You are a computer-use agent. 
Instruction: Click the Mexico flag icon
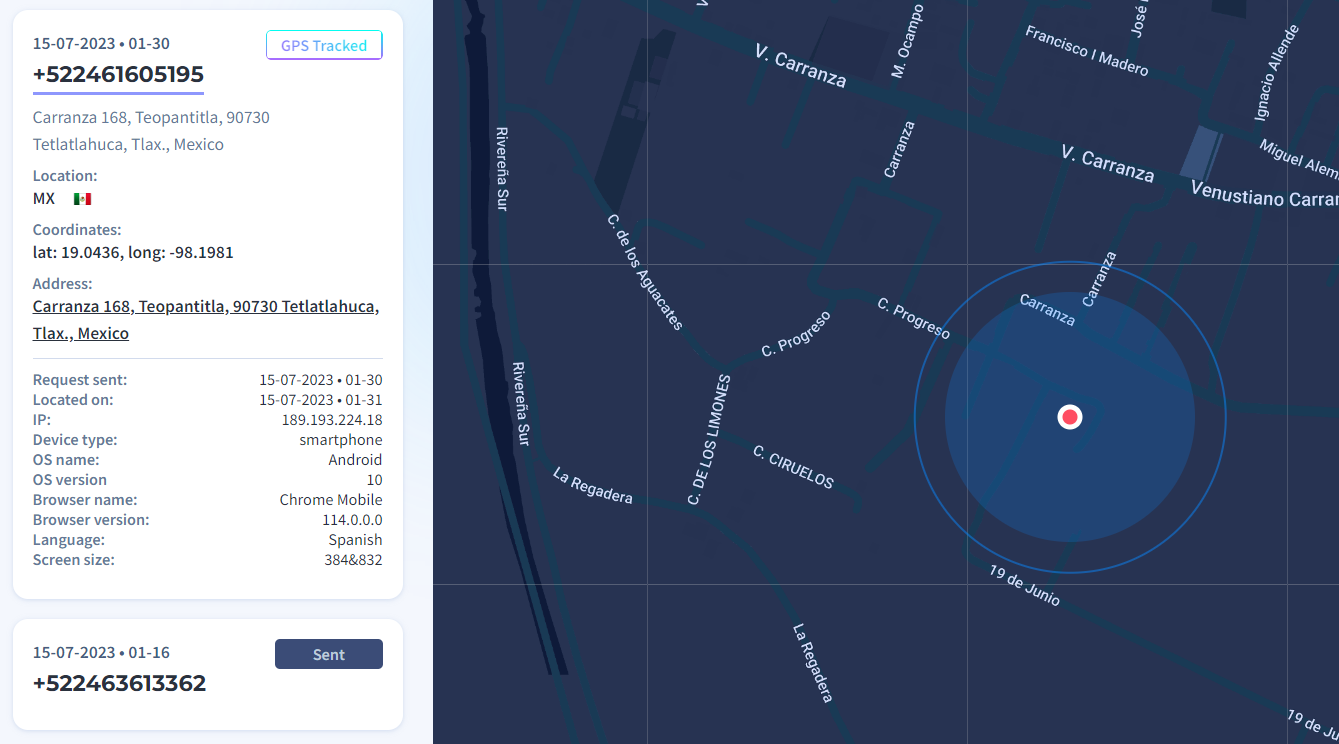click(82, 199)
